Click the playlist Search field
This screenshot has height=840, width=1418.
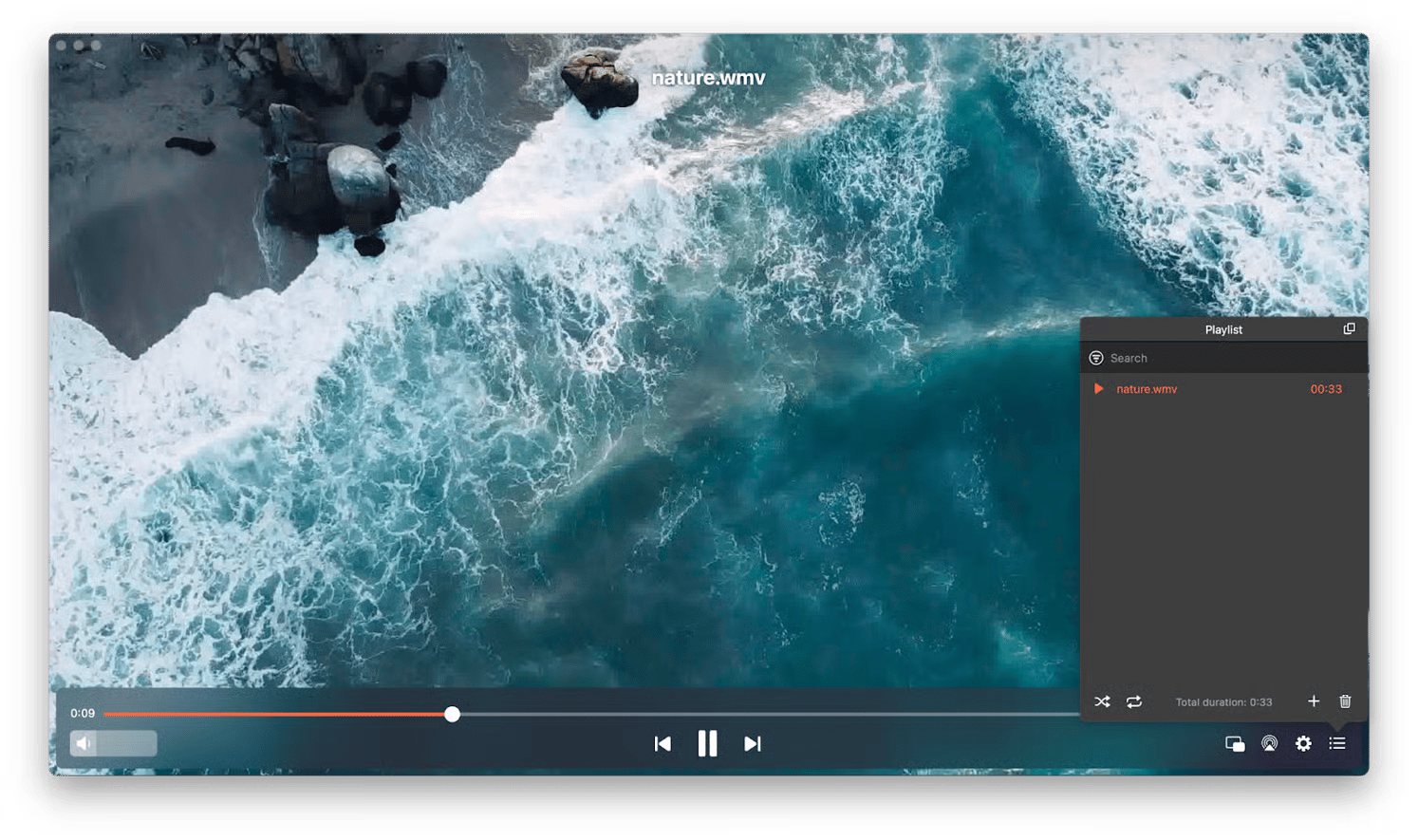pos(1224,358)
